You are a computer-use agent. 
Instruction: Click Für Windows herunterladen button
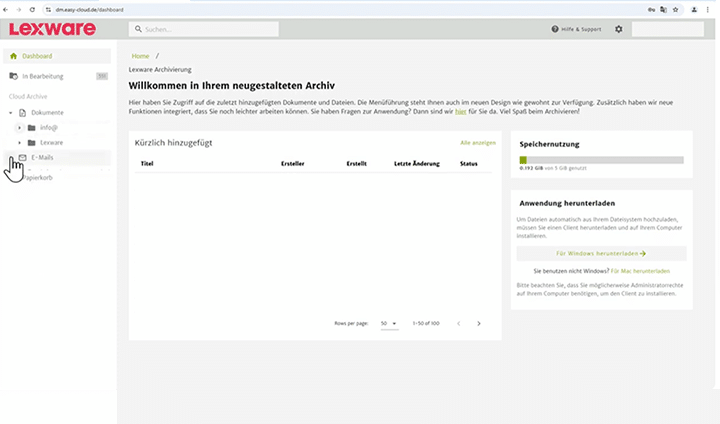coord(600,254)
